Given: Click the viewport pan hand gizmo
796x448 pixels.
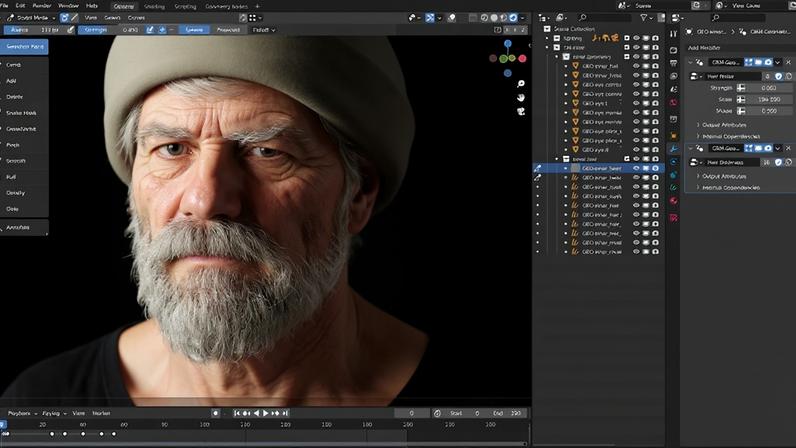Looking at the screenshot, I should tap(521, 98).
